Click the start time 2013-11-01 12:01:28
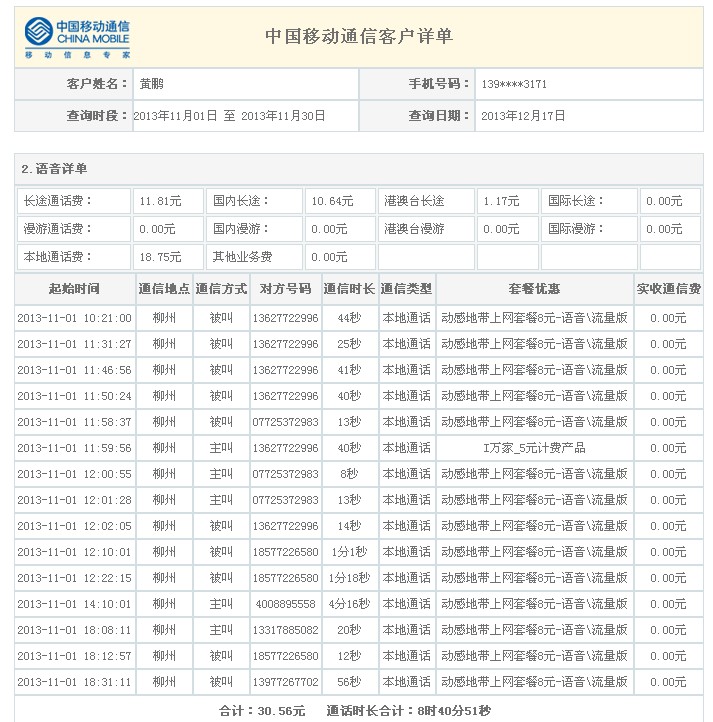Image resolution: width=713 pixels, height=722 pixels. 74,500
